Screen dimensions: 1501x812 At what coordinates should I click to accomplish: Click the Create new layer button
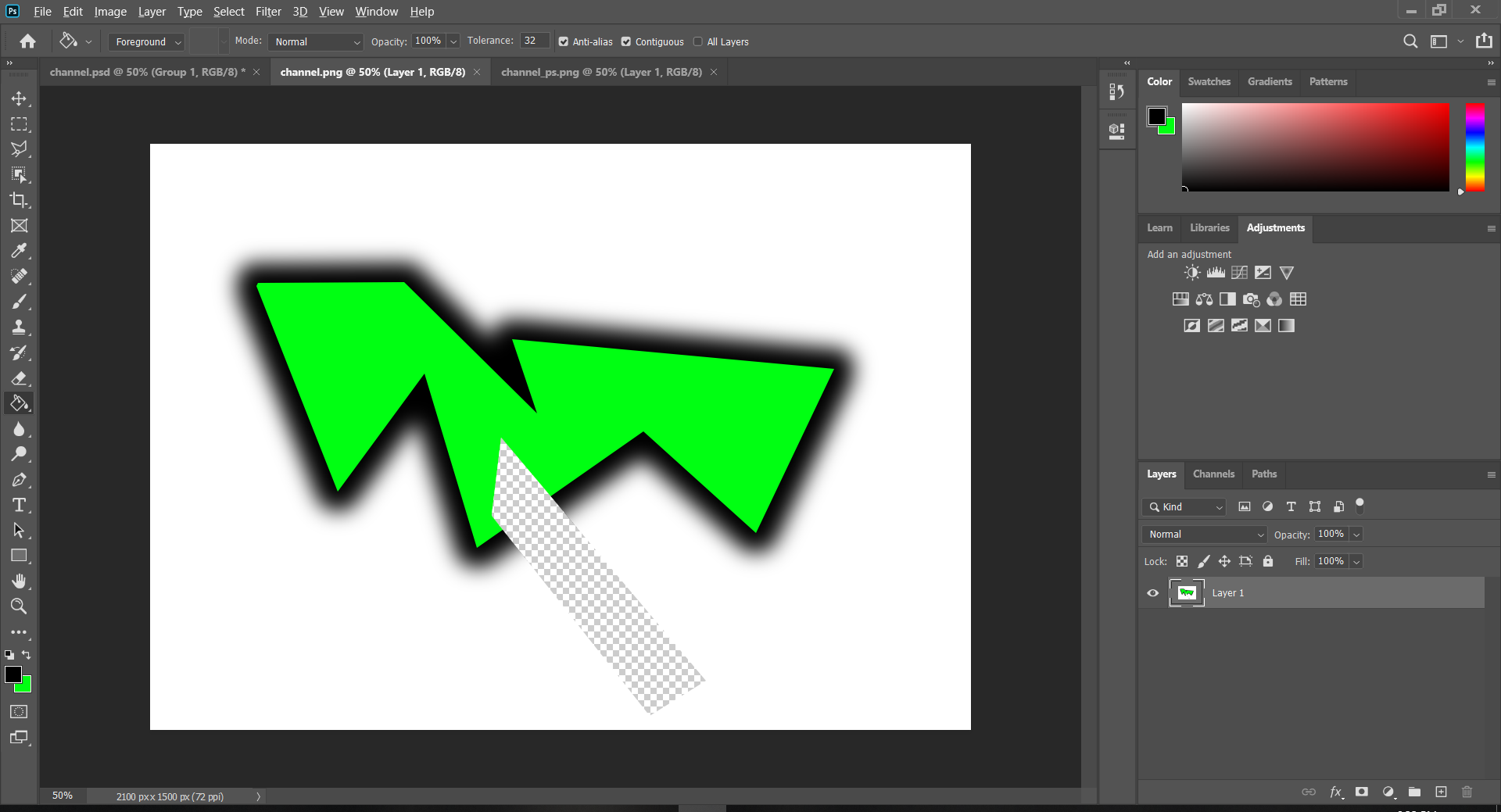click(x=1441, y=792)
